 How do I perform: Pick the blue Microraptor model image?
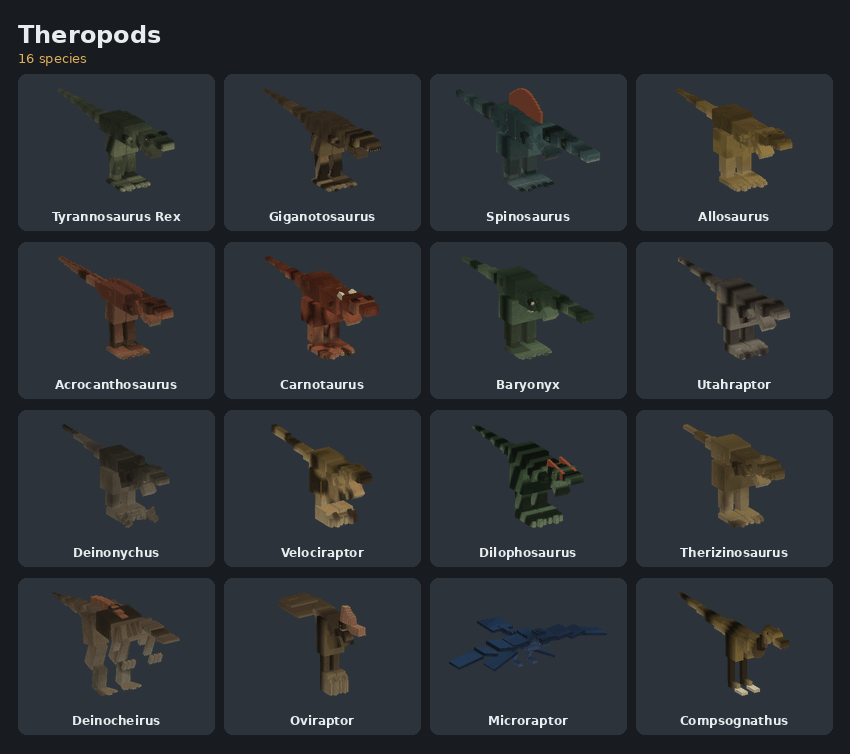[x=528, y=645]
